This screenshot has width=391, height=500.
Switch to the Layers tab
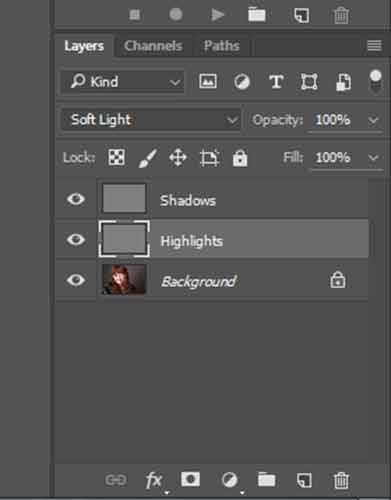[84, 46]
